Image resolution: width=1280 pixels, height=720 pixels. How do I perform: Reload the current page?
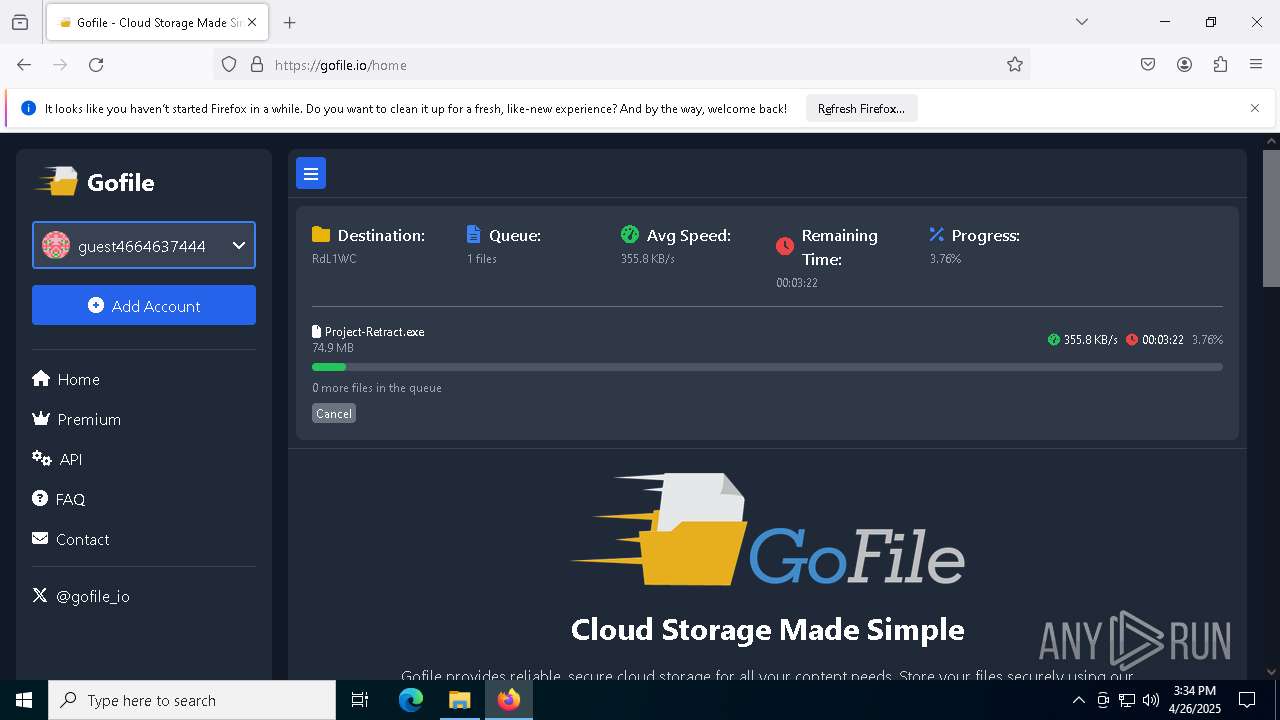click(96, 65)
